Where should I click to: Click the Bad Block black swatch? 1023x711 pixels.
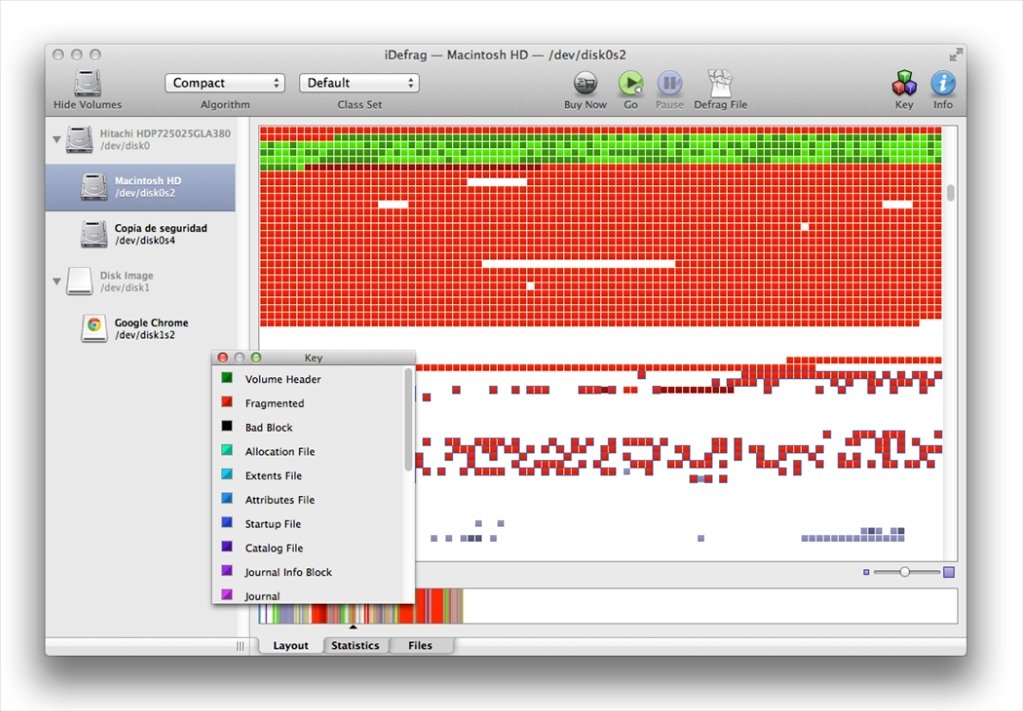pyautogui.click(x=227, y=426)
